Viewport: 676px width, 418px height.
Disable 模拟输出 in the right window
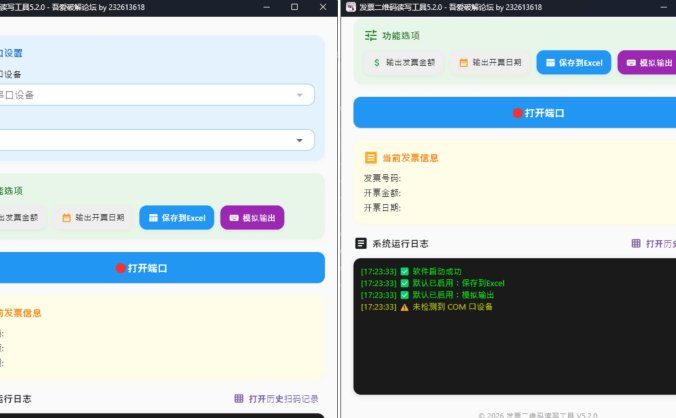pyautogui.click(x=647, y=62)
